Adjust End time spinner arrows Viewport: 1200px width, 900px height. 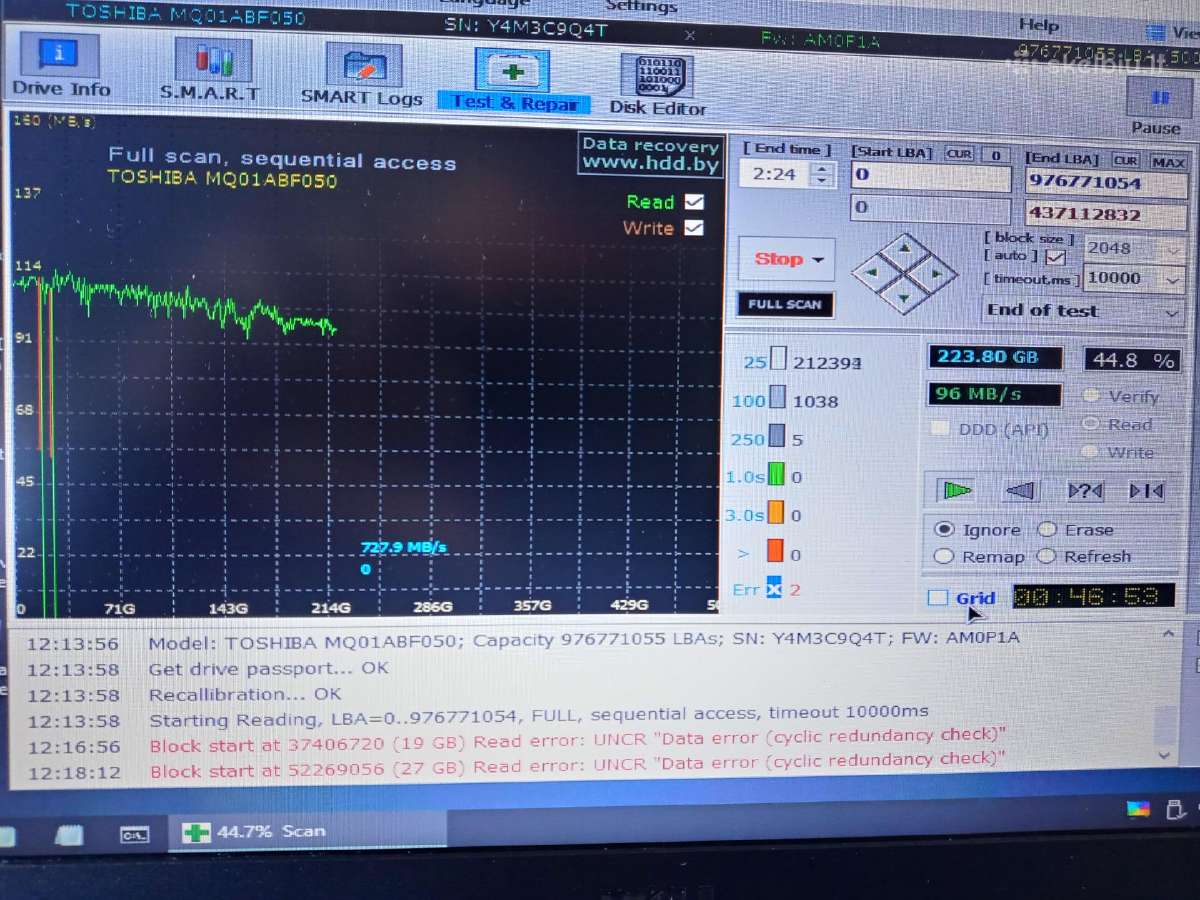pyautogui.click(x=822, y=175)
